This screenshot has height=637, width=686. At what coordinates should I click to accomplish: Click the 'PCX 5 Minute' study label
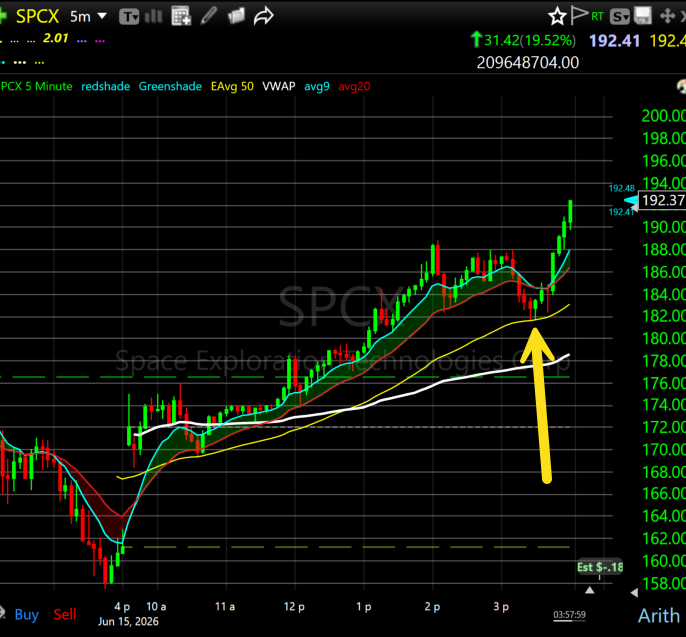(36, 86)
